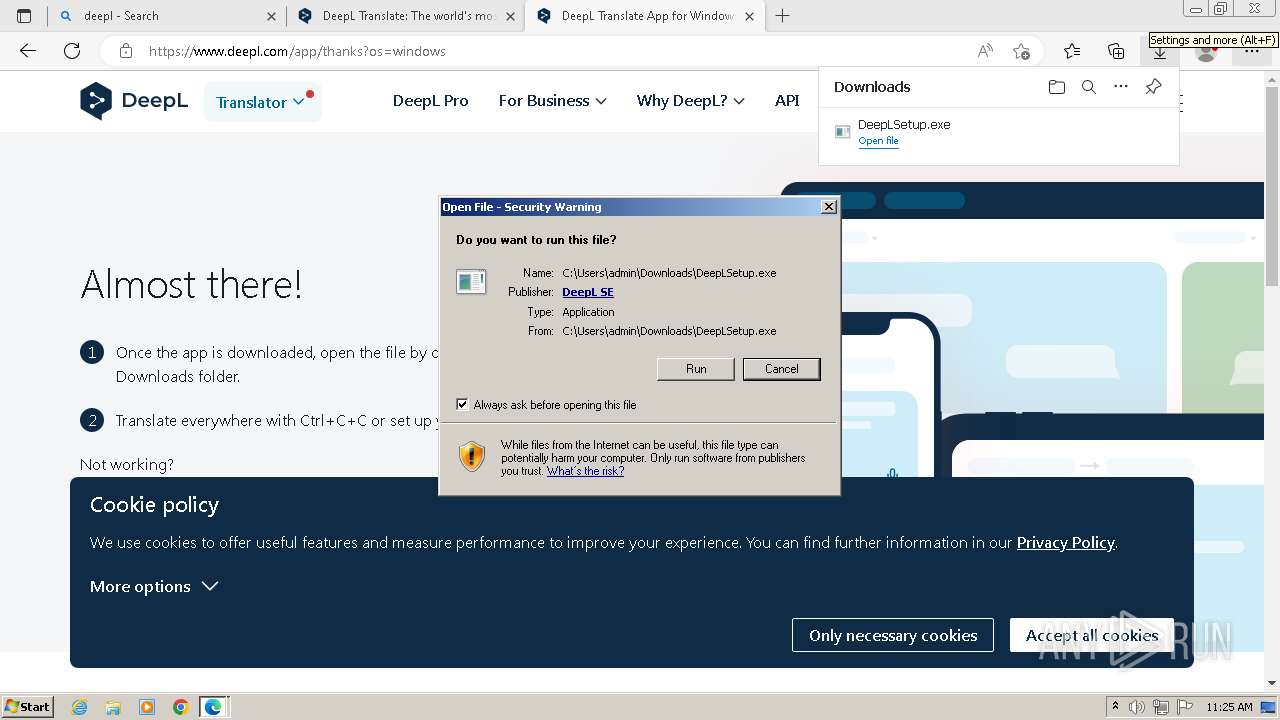Open the network tray icon

(1161, 707)
